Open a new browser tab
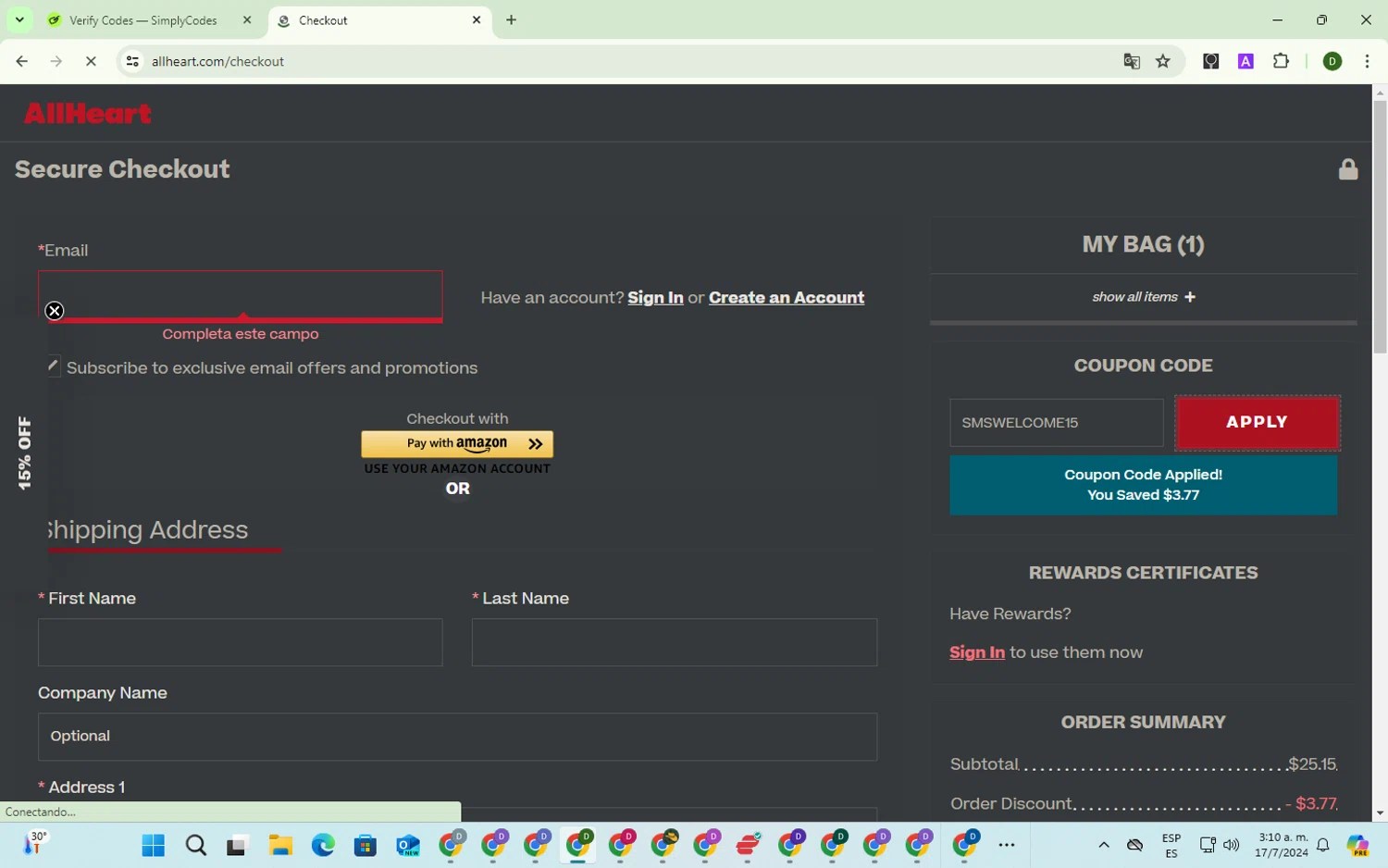The image size is (1388, 868). [x=511, y=19]
